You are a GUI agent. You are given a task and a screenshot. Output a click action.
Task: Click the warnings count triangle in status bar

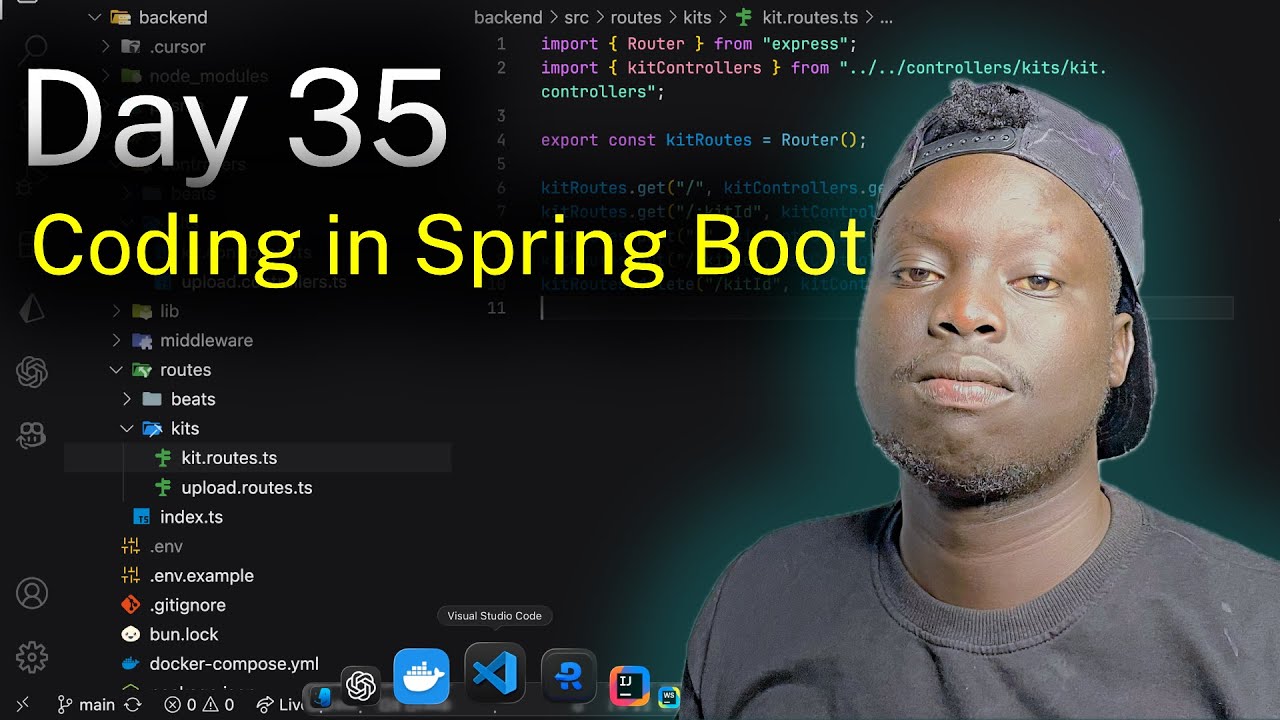tap(212, 705)
